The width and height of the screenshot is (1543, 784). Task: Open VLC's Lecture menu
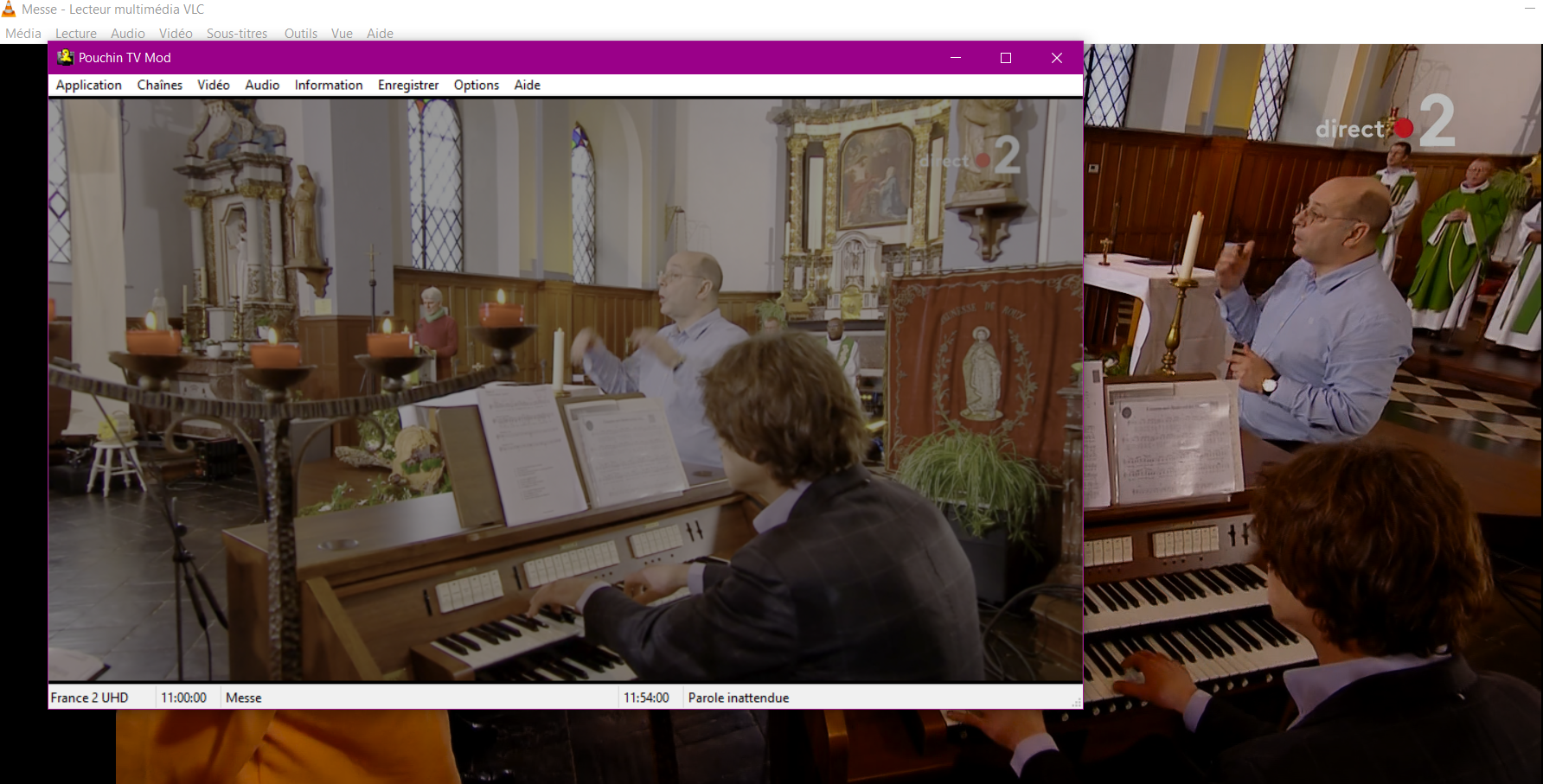tap(76, 34)
